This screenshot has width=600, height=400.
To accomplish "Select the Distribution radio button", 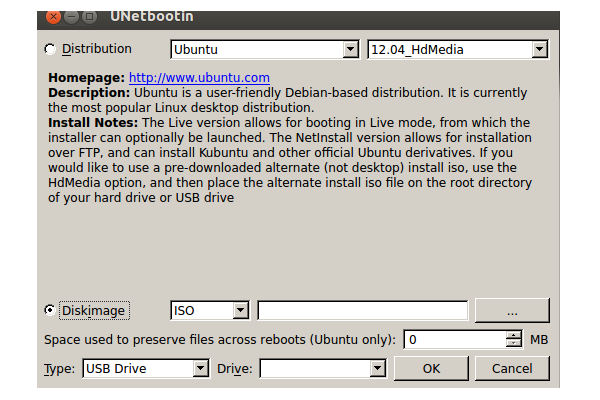I will coord(50,49).
